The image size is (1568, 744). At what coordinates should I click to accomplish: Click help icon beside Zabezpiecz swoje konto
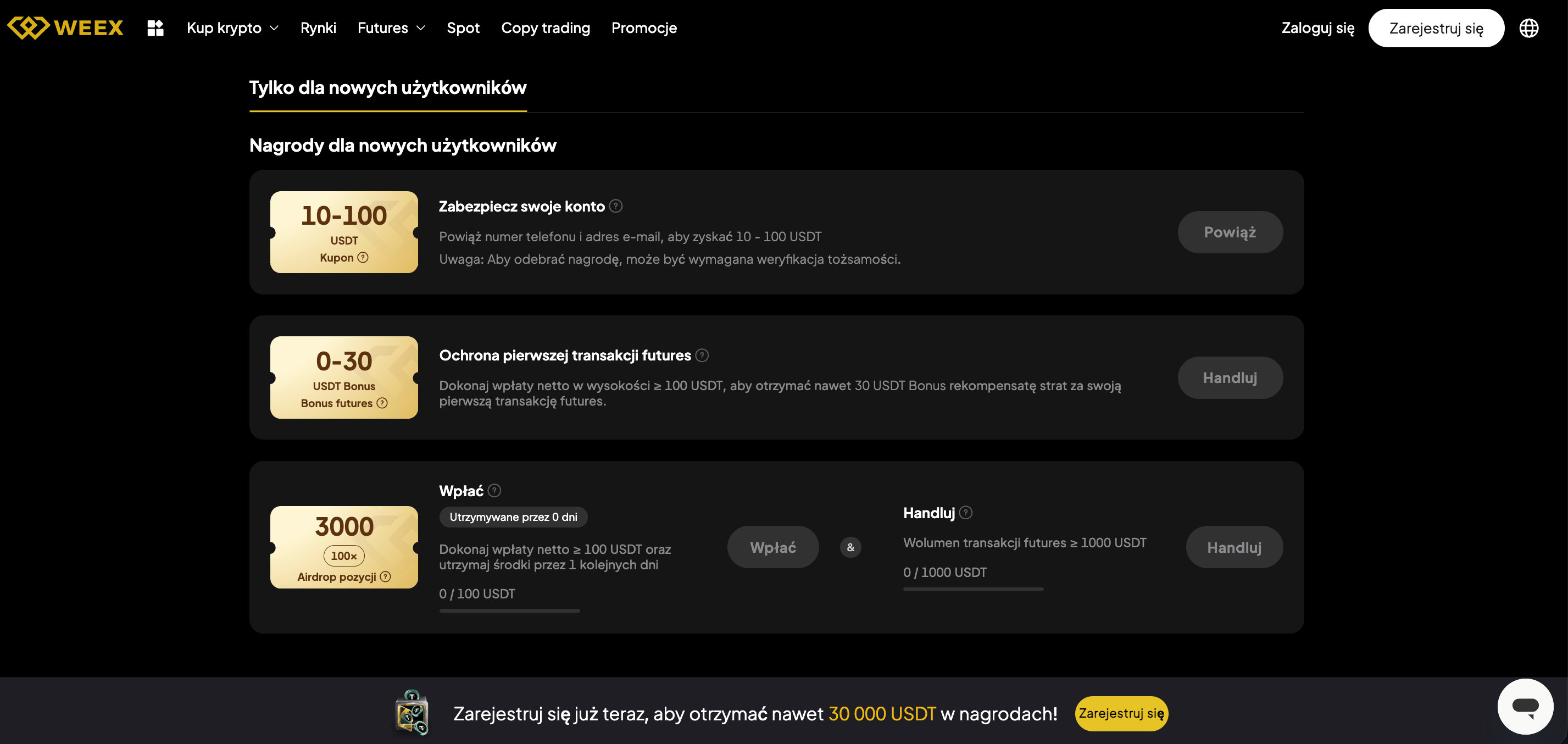616,207
